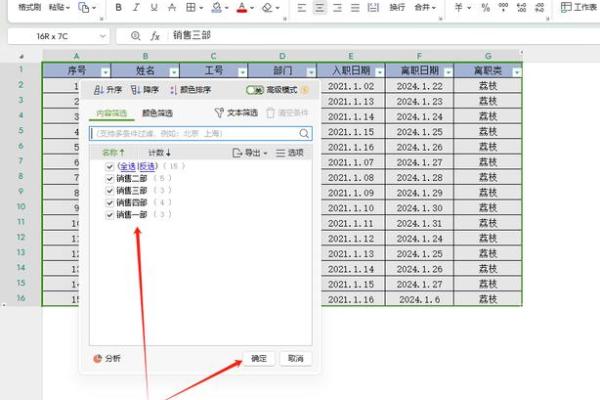Open the 序号 column filter dropdown
Image resolution: width=600 pixels, height=400 pixels.
pos(105,72)
